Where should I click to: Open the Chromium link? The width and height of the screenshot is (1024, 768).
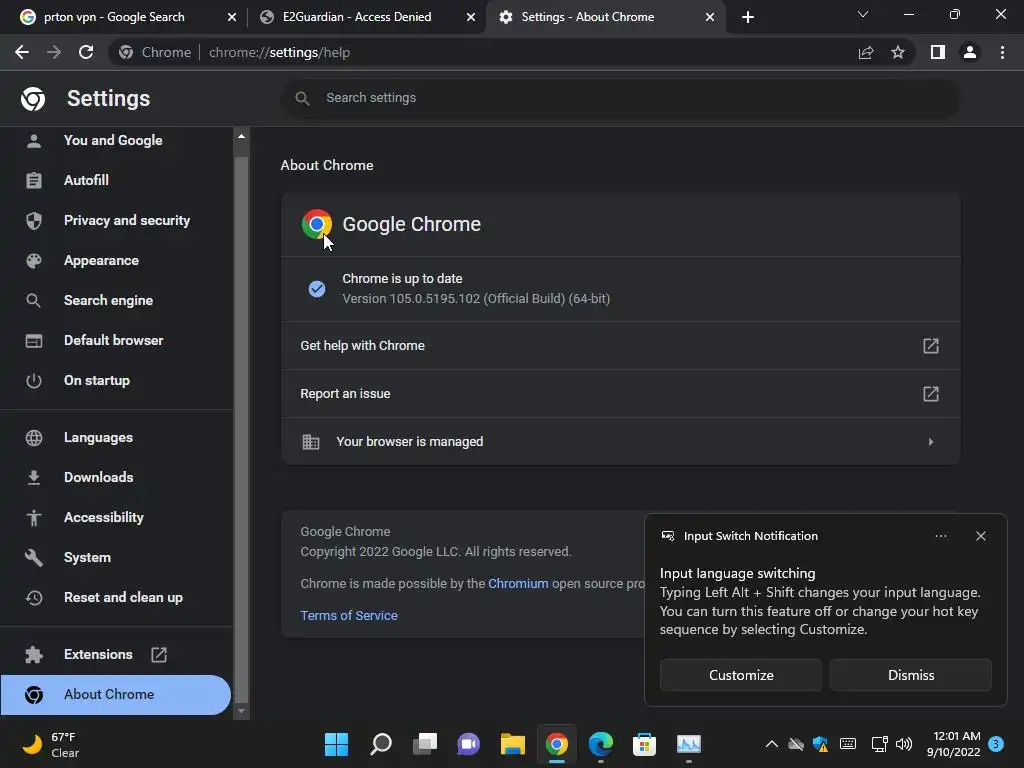click(518, 584)
